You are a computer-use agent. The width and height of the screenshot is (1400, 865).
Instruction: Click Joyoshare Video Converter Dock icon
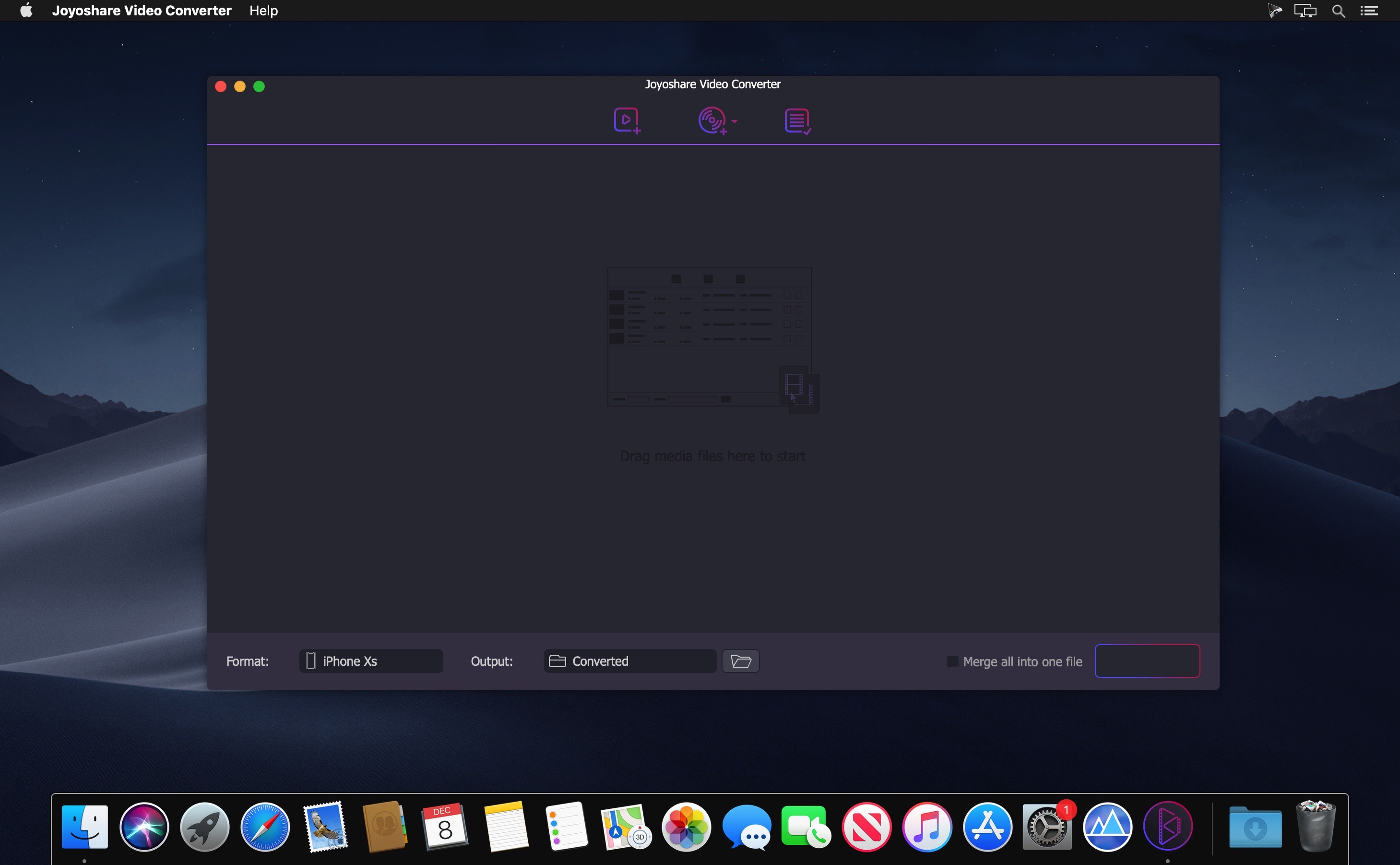[x=1168, y=827]
